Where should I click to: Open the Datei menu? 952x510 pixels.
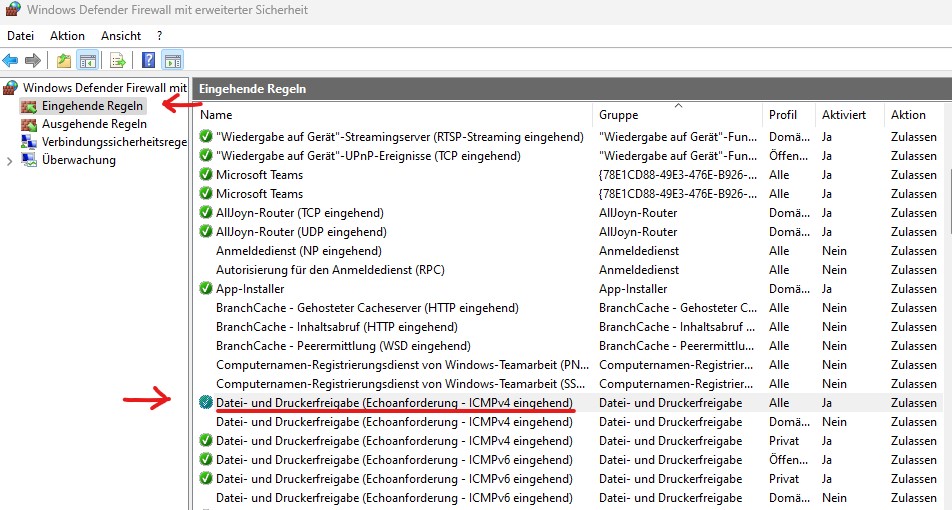(21, 35)
